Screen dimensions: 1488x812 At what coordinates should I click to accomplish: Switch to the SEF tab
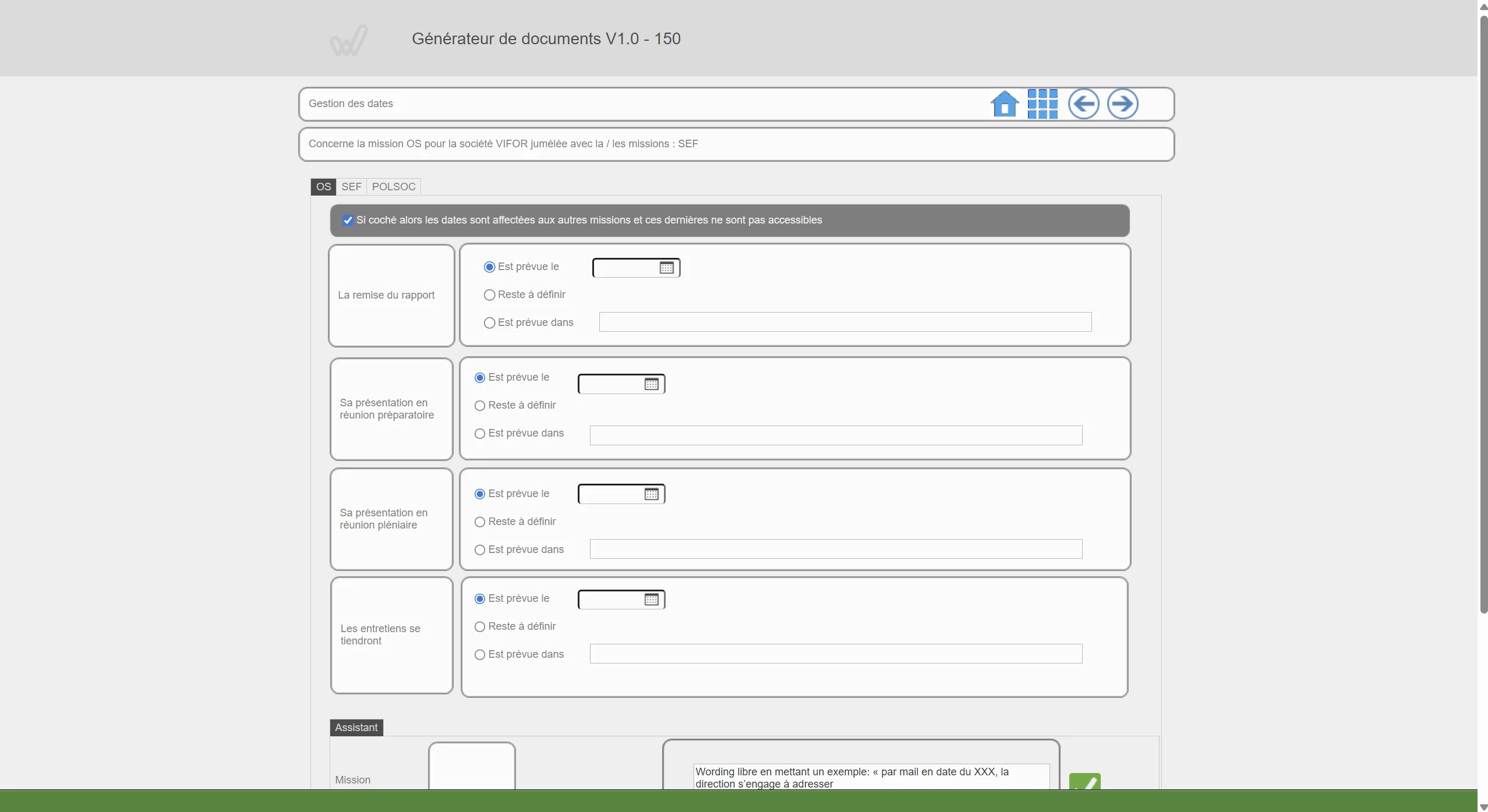(351, 187)
